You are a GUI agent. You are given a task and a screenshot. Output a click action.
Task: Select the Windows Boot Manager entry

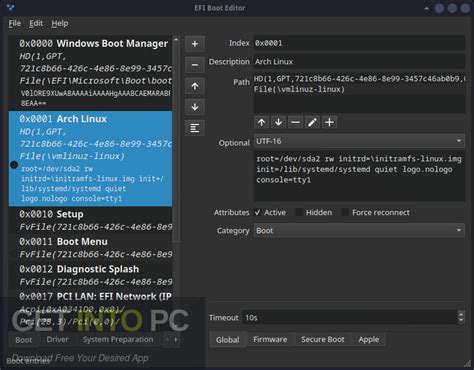[90, 73]
